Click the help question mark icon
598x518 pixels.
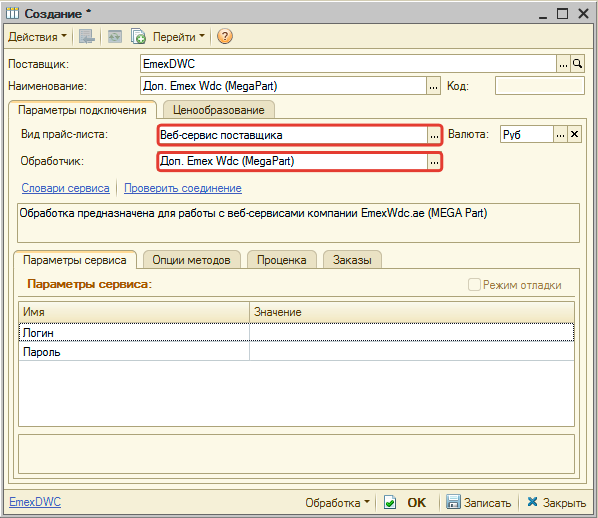pos(225,37)
